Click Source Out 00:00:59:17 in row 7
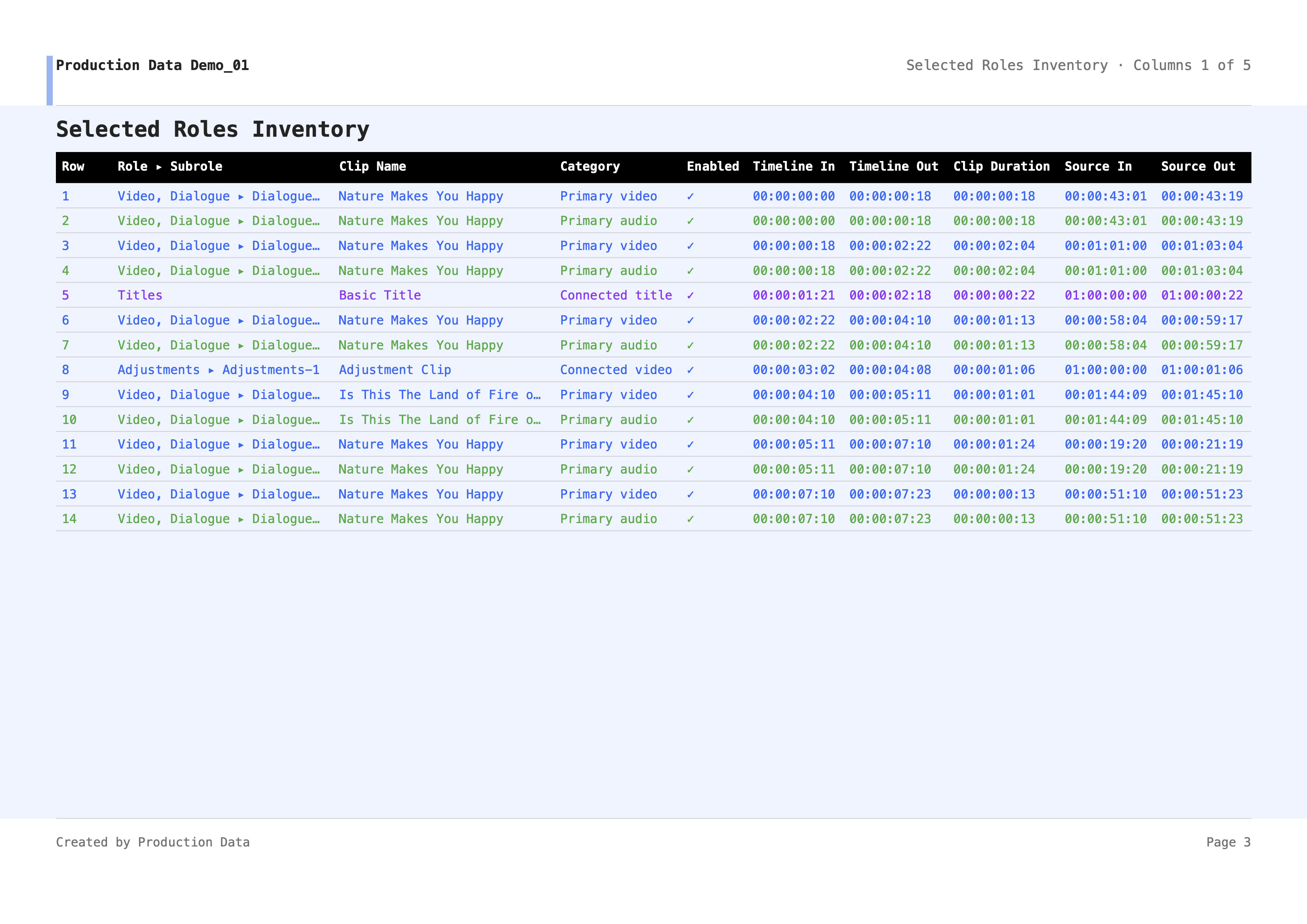The width and height of the screenshot is (1307, 924). (1202, 345)
